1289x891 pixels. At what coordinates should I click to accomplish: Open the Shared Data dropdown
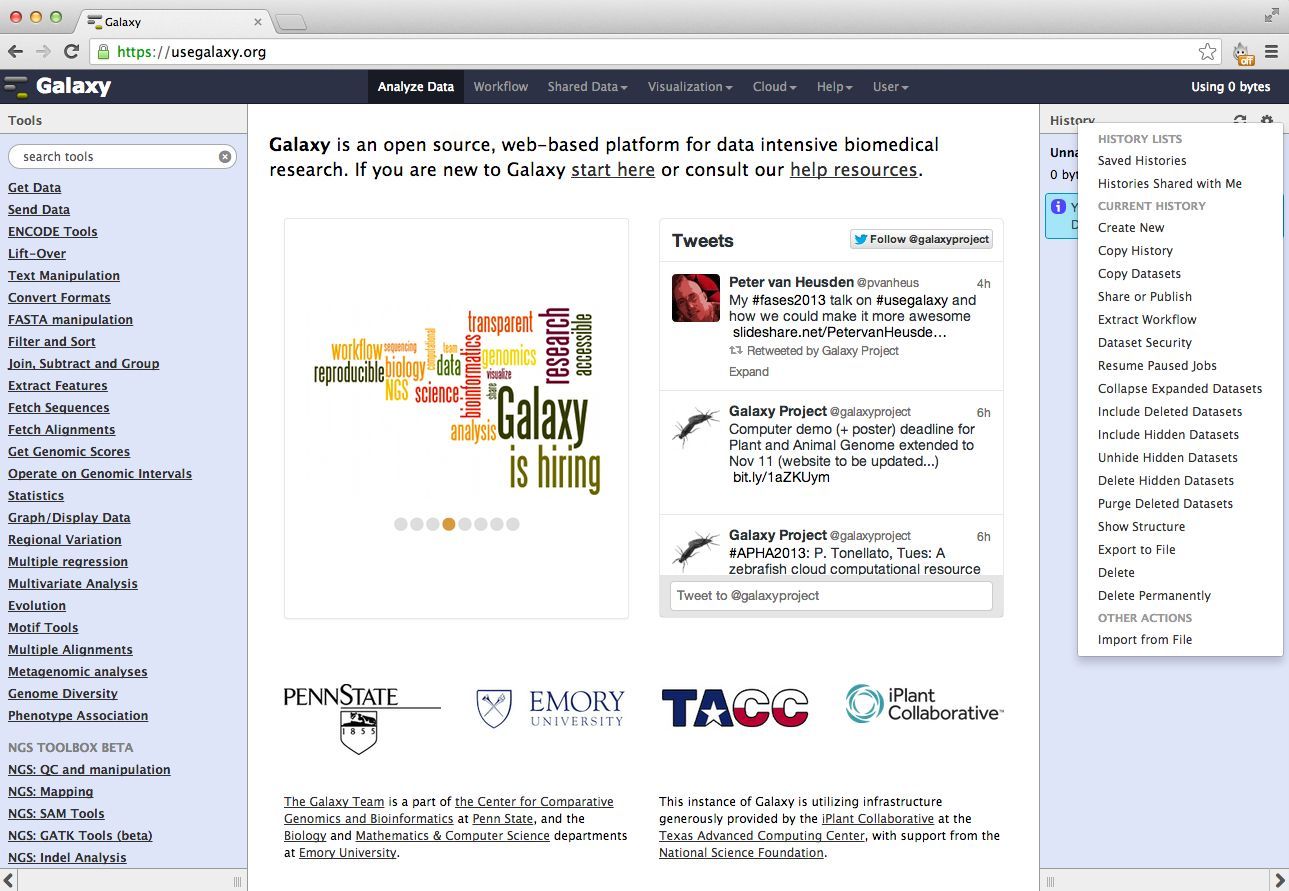pyautogui.click(x=587, y=87)
